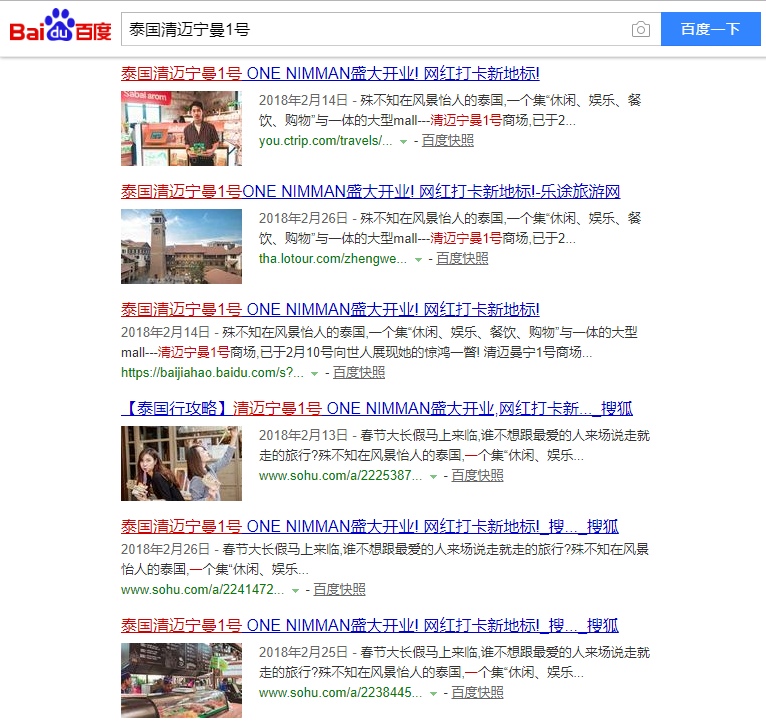Screen dimensions: 766x721
Task: Click the www.sohu.com/a/2225387 URL text
Action: pyautogui.click(x=340, y=476)
